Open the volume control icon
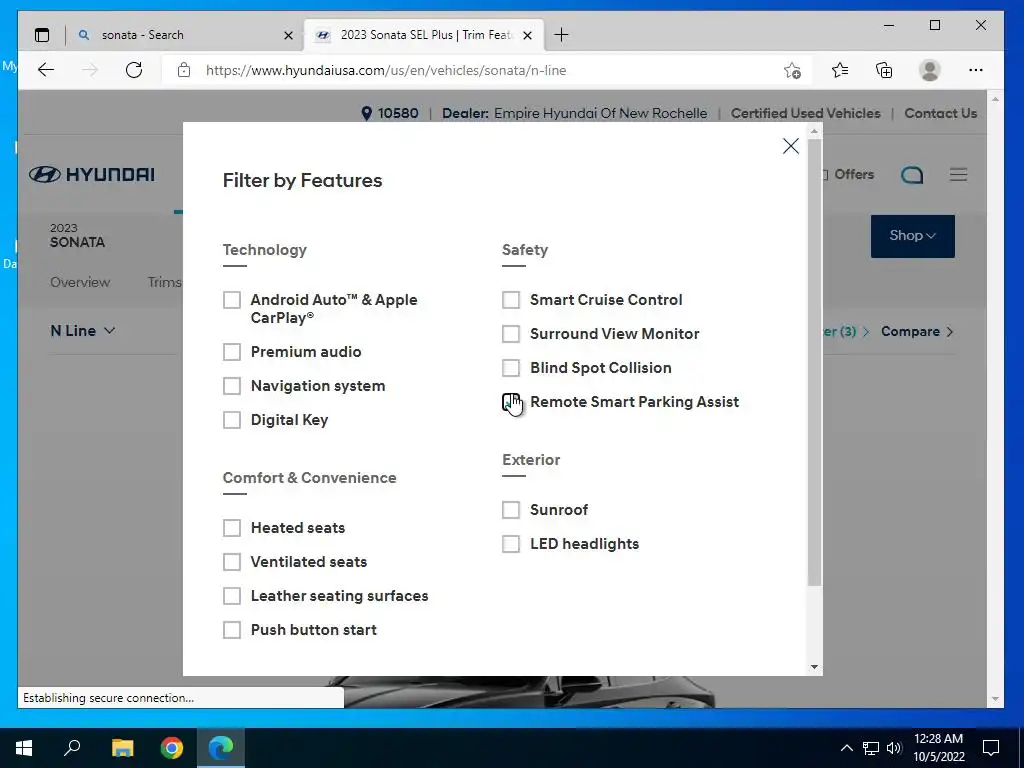1024x768 pixels. point(894,748)
